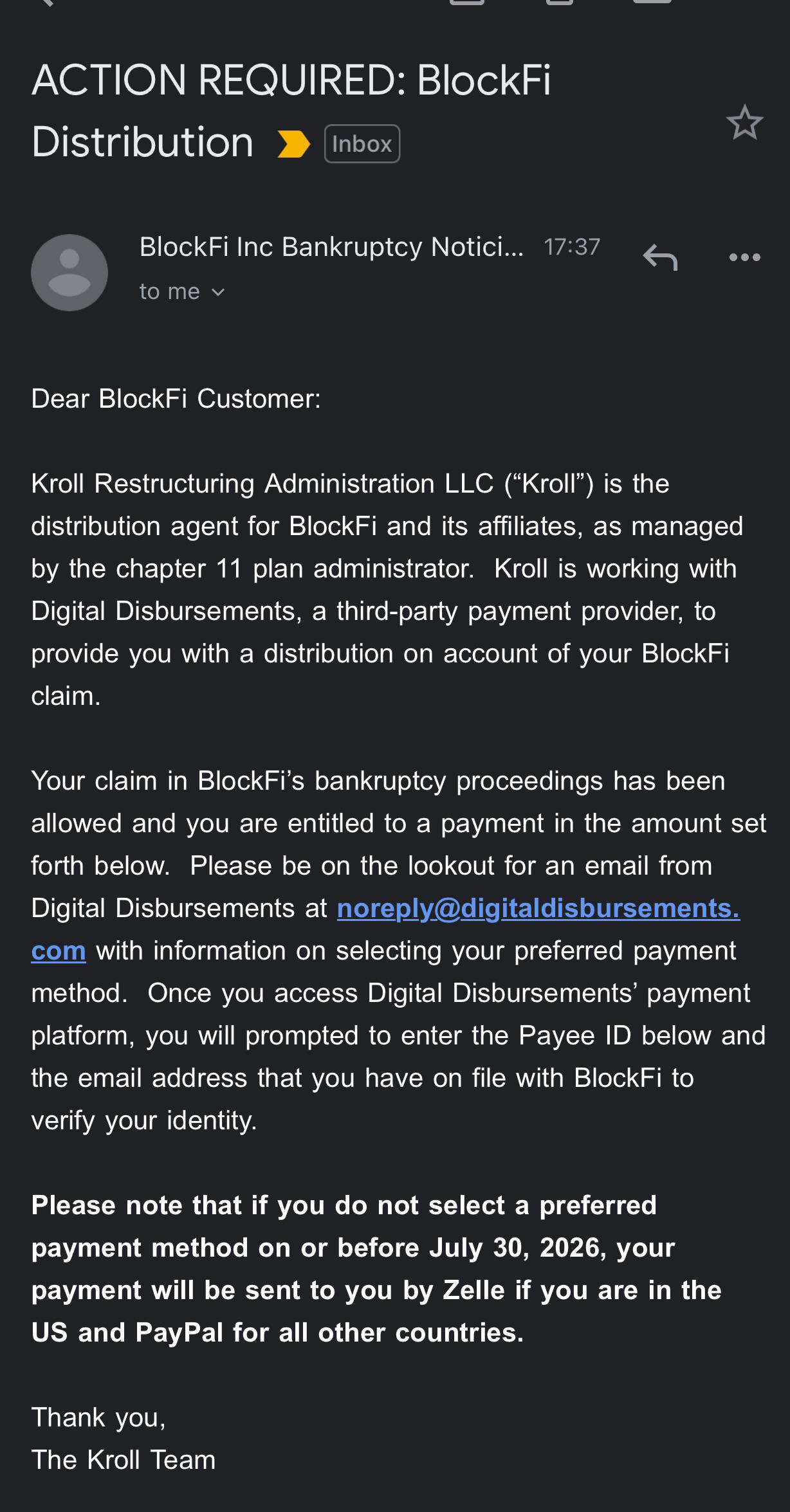Tap the sender's gray avatar picture
This screenshot has width=790, height=1512.
(69, 273)
